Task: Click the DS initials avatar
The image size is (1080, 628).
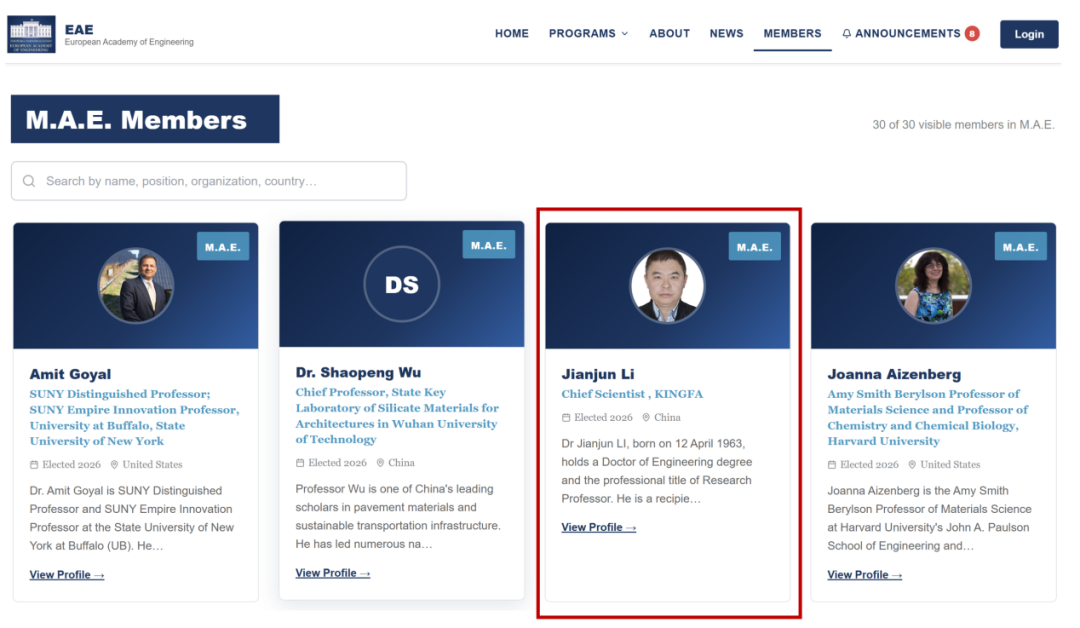Action: pyautogui.click(x=402, y=284)
